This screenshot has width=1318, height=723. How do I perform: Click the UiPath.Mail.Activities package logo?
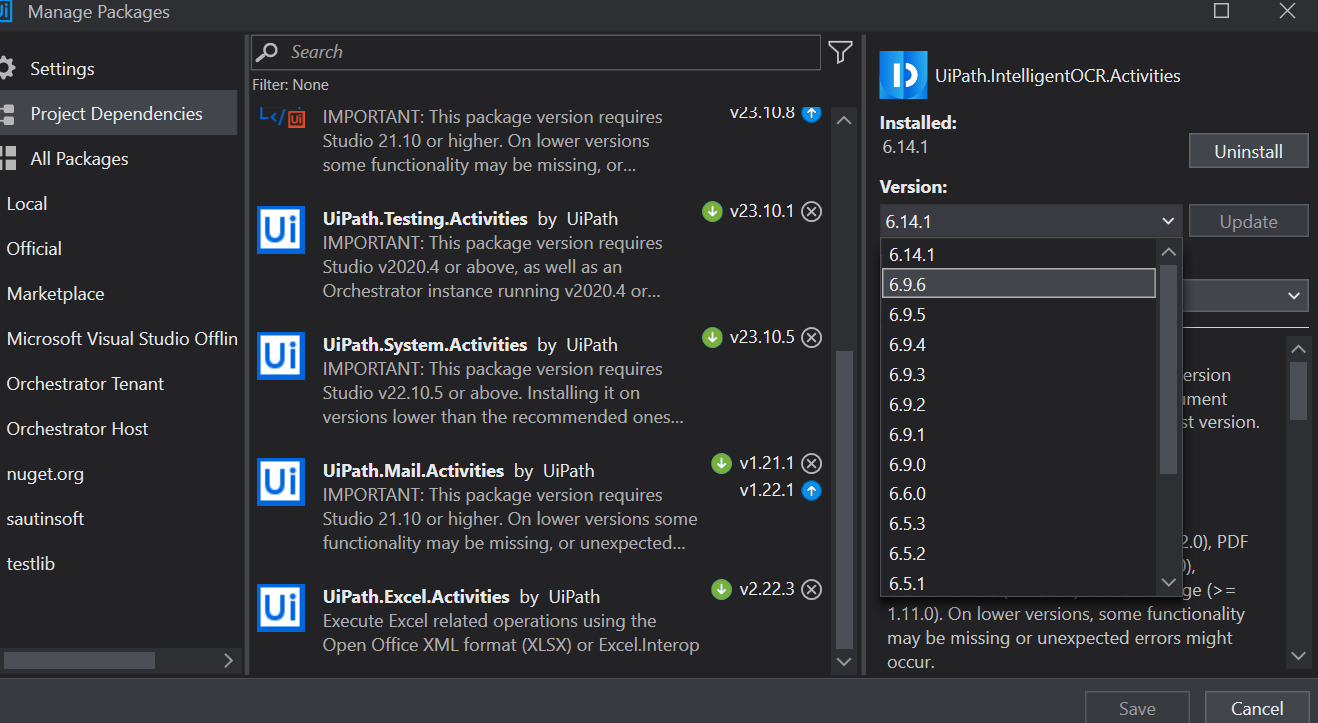(281, 482)
